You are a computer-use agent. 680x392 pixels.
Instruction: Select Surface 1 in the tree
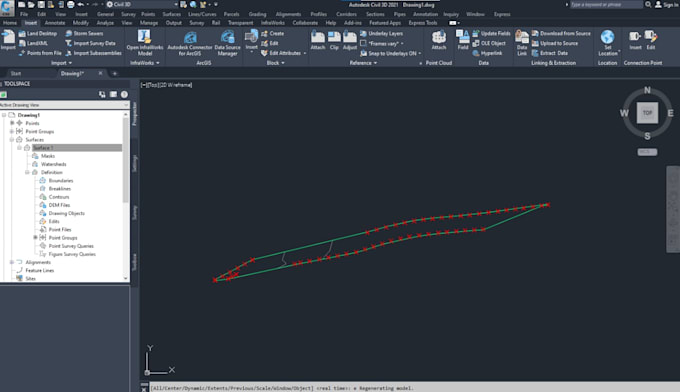point(42,148)
